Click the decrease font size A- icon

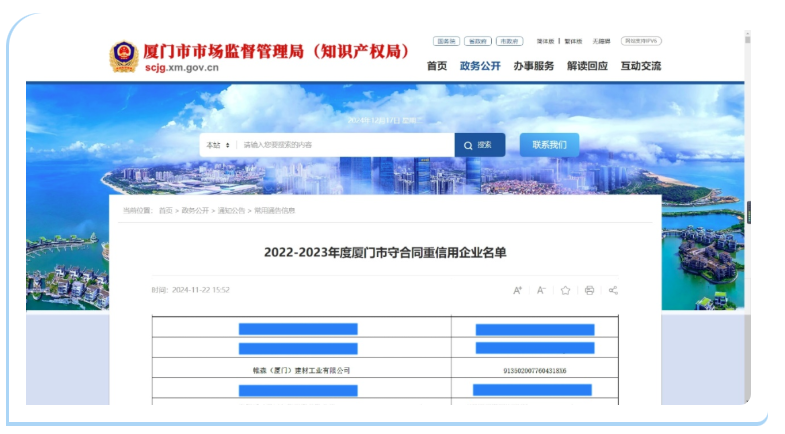pyautogui.click(x=541, y=290)
